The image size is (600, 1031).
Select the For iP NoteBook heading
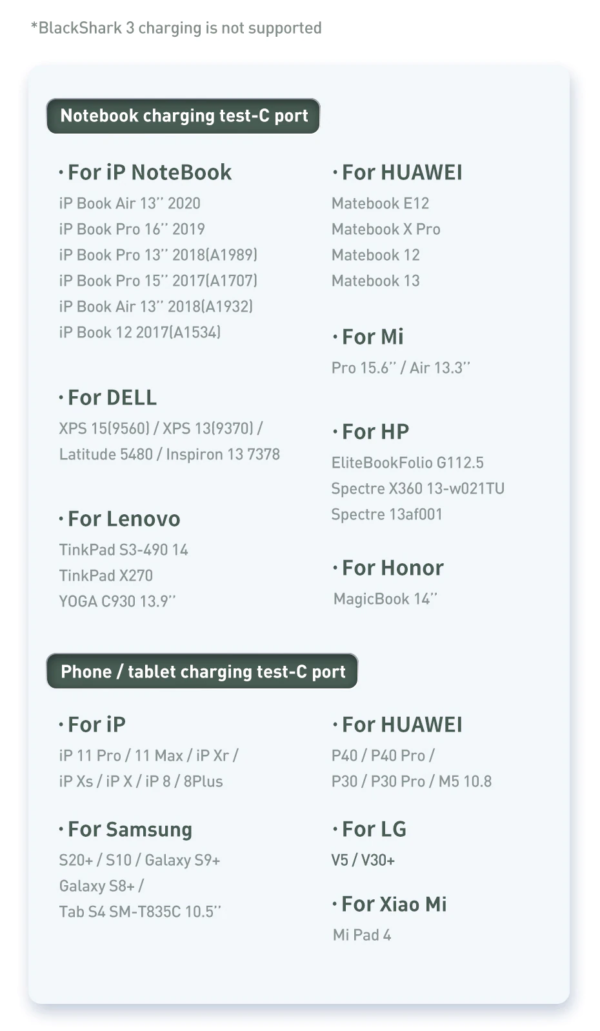coord(145,172)
